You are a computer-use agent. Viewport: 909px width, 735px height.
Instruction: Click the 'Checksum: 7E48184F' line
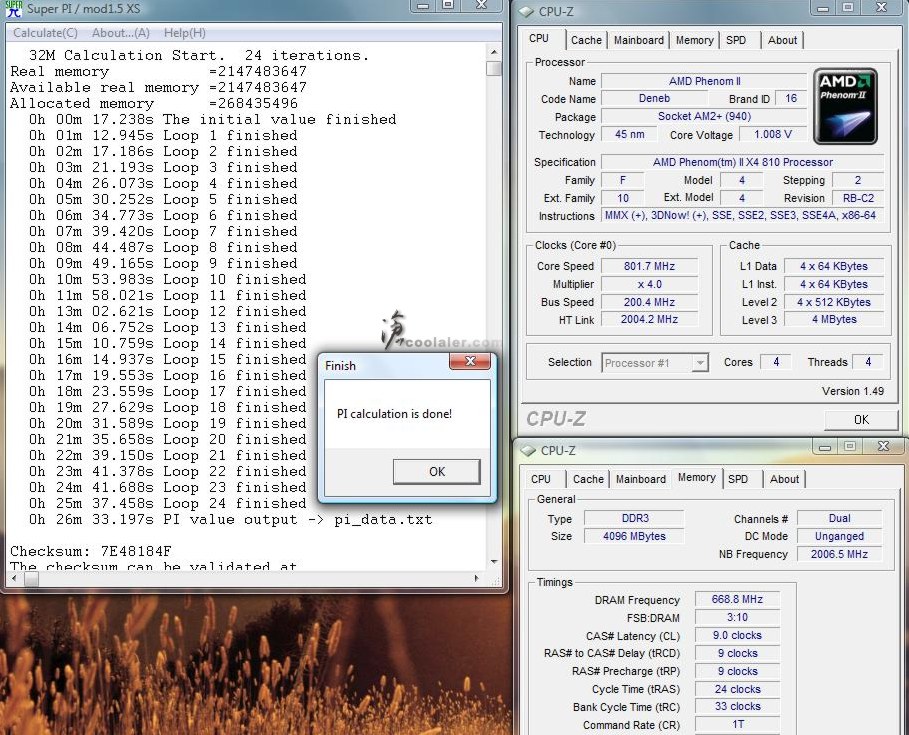tap(90, 551)
